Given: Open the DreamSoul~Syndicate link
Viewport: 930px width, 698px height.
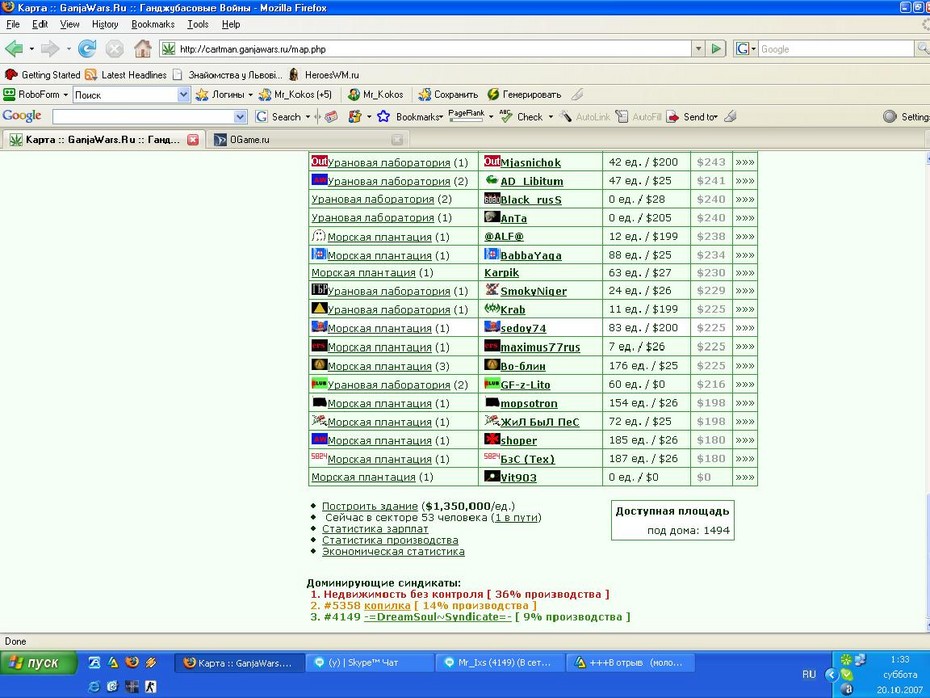Looking at the screenshot, I should [438, 617].
